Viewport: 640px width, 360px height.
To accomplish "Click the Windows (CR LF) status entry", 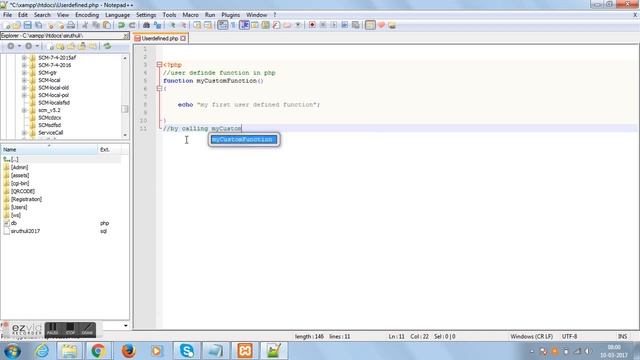I will click(x=531, y=336).
